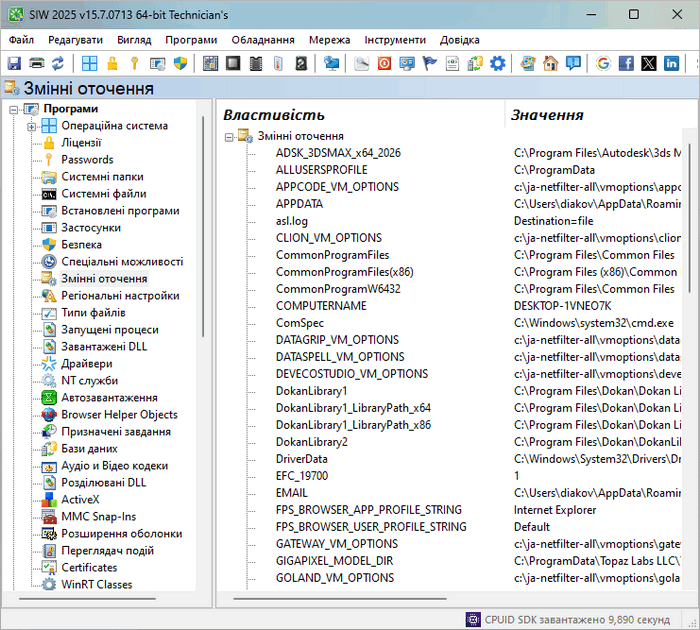Select Регіональні настройки in the tree

[121, 296]
